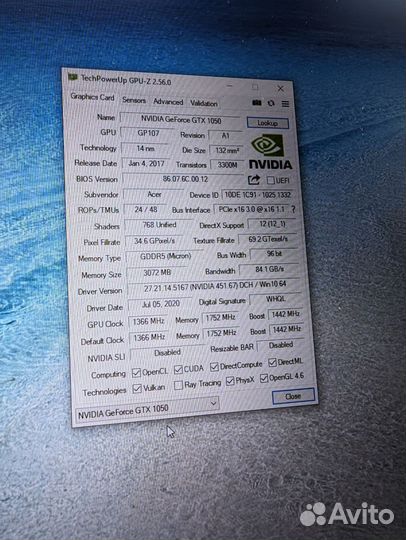Minimize the GPU-Z window
The width and height of the screenshot is (406, 540).
click(x=230, y=85)
